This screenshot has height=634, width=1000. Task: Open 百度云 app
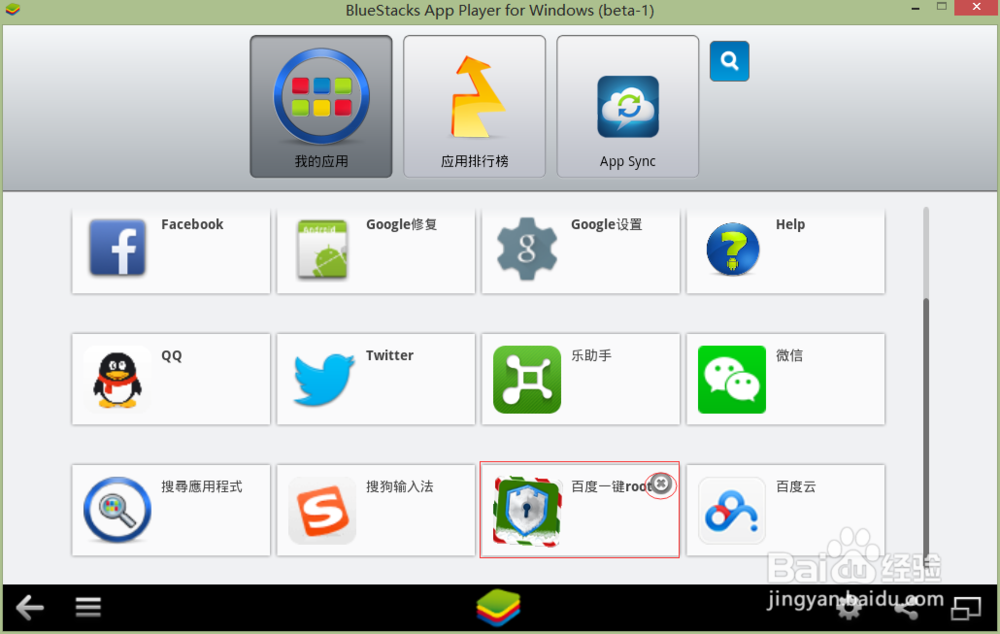click(785, 510)
